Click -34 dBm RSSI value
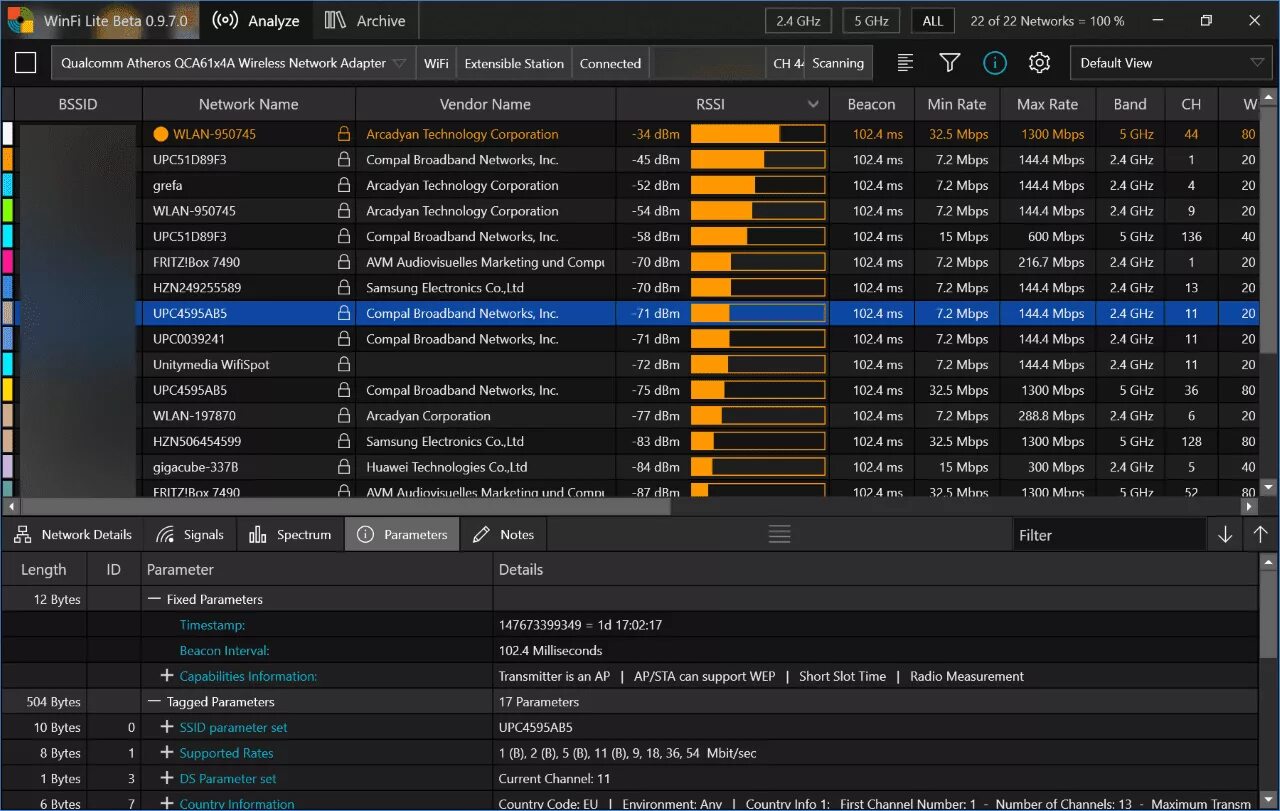Viewport: 1280px width, 811px height. pyautogui.click(x=655, y=134)
